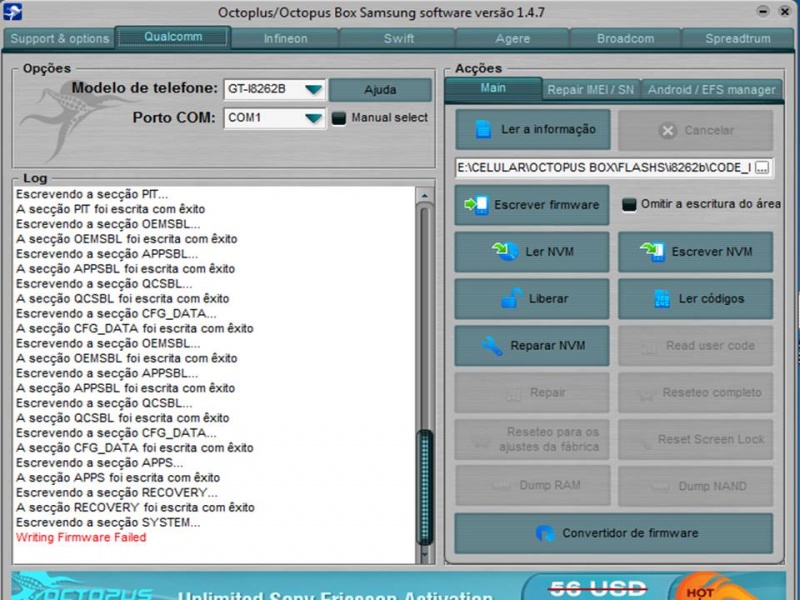This screenshot has width=800, height=600.
Task: Switch to Repair IMEI / SN tab
Action: click(591, 90)
